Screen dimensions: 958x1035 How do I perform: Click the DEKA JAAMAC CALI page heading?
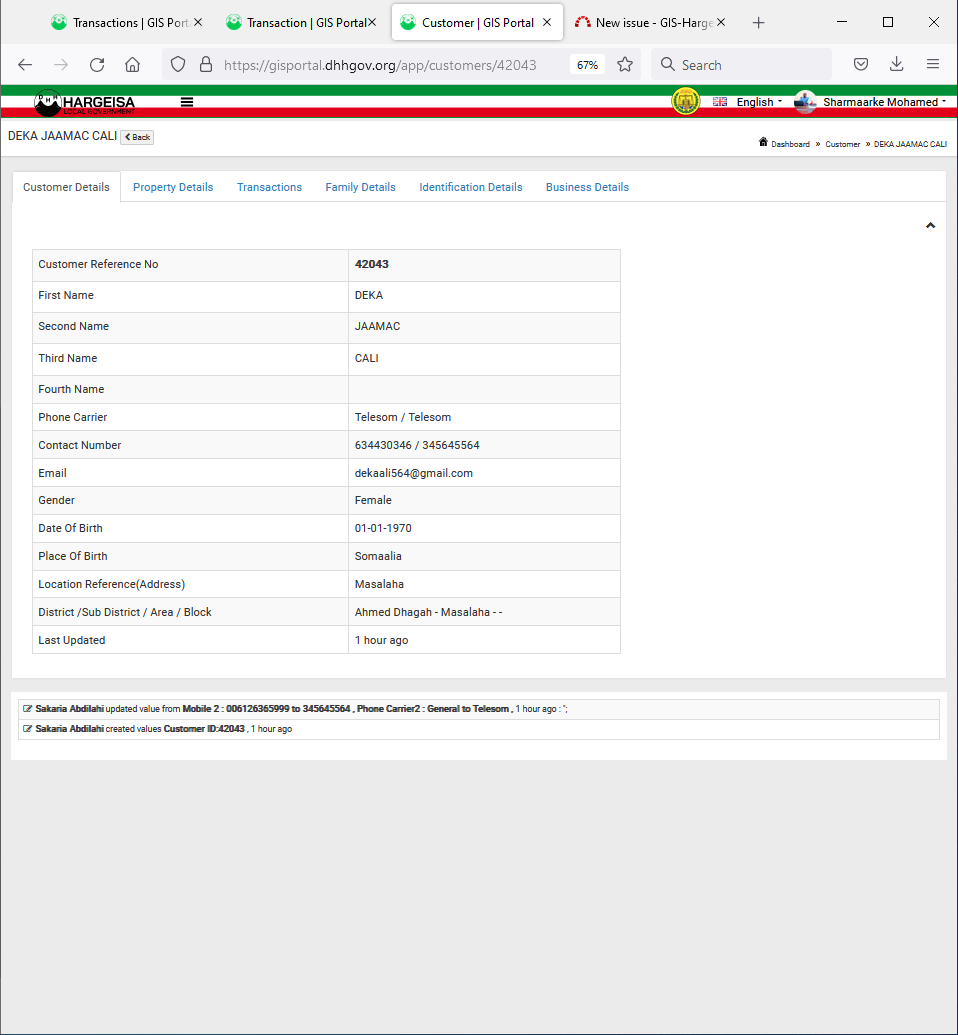62,136
